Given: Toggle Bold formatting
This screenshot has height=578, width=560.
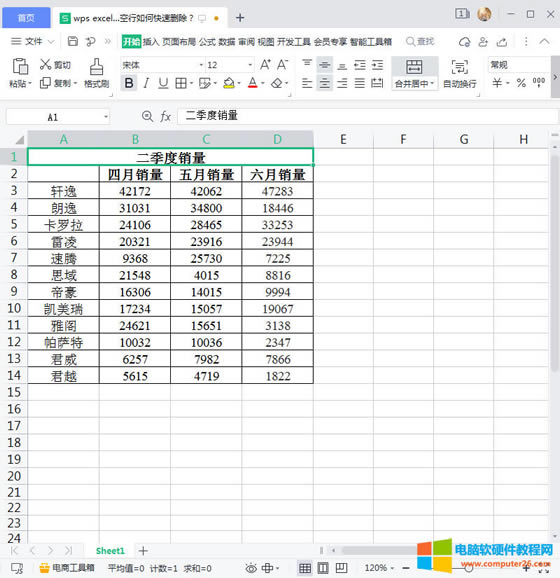Looking at the screenshot, I should pyautogui.click(x=129, y=83).
